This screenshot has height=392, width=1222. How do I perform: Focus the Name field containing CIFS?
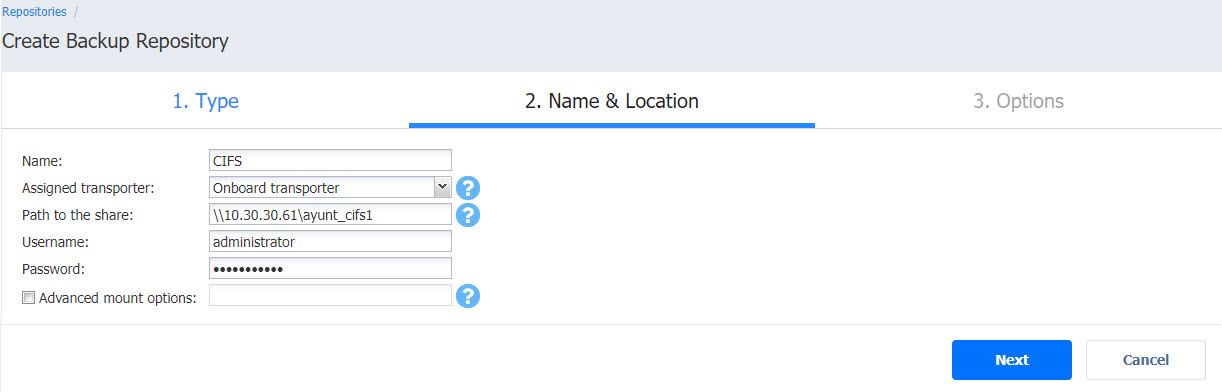(331, 160)
